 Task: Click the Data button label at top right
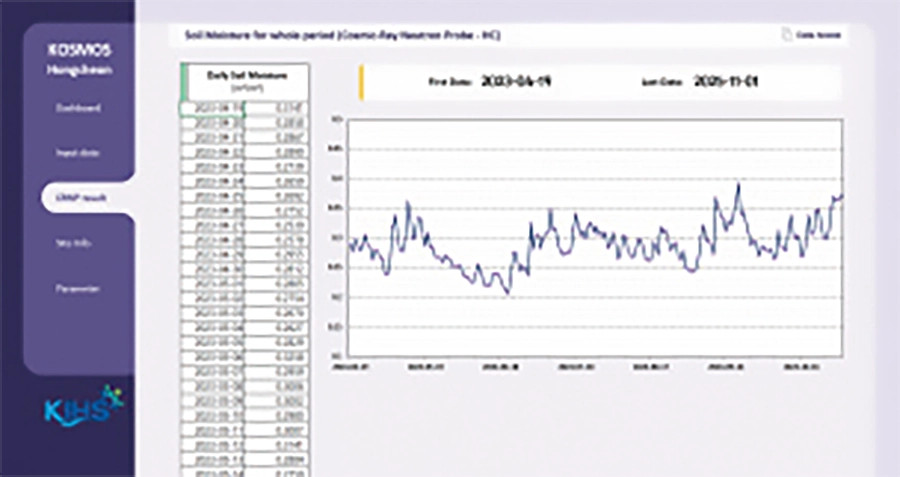[x=818, y=35]
